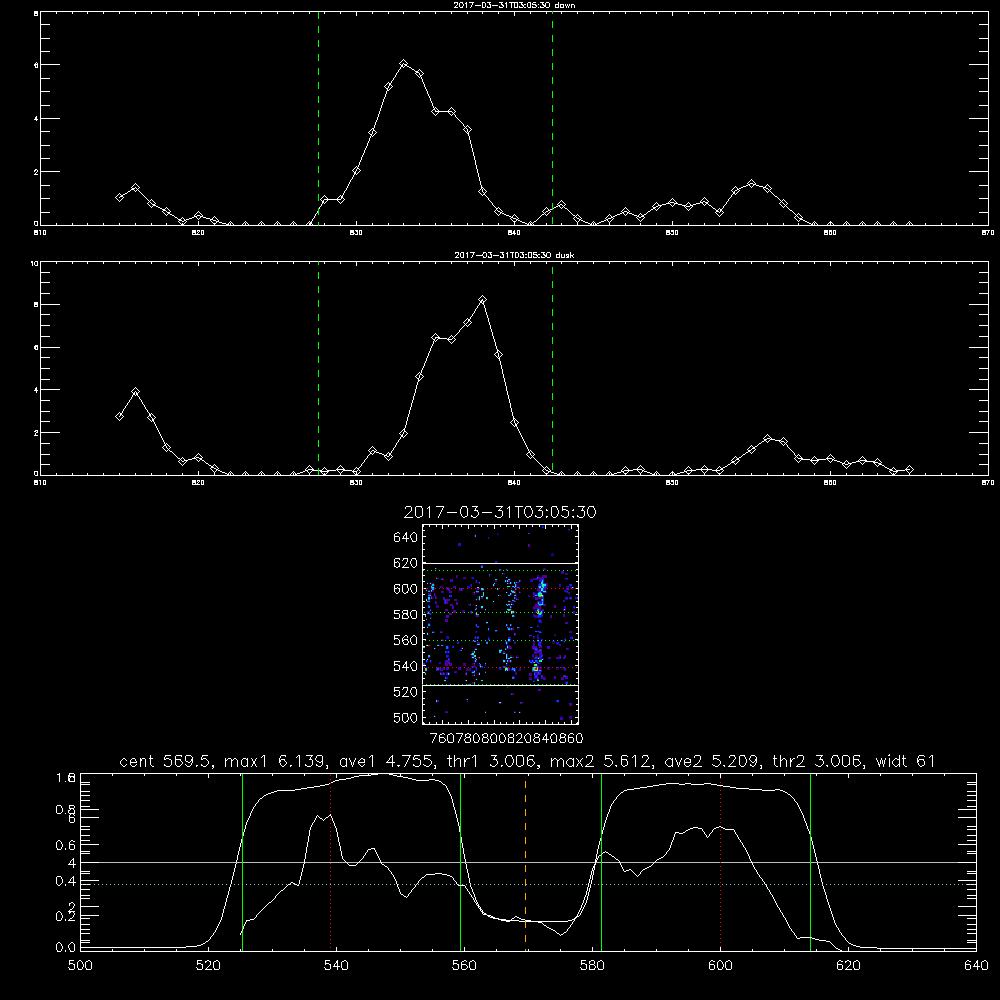The height and width of the screenshot is (1000, 1000).
Task: Click the dawn plot title text
Action: click(x=514, y=5)
